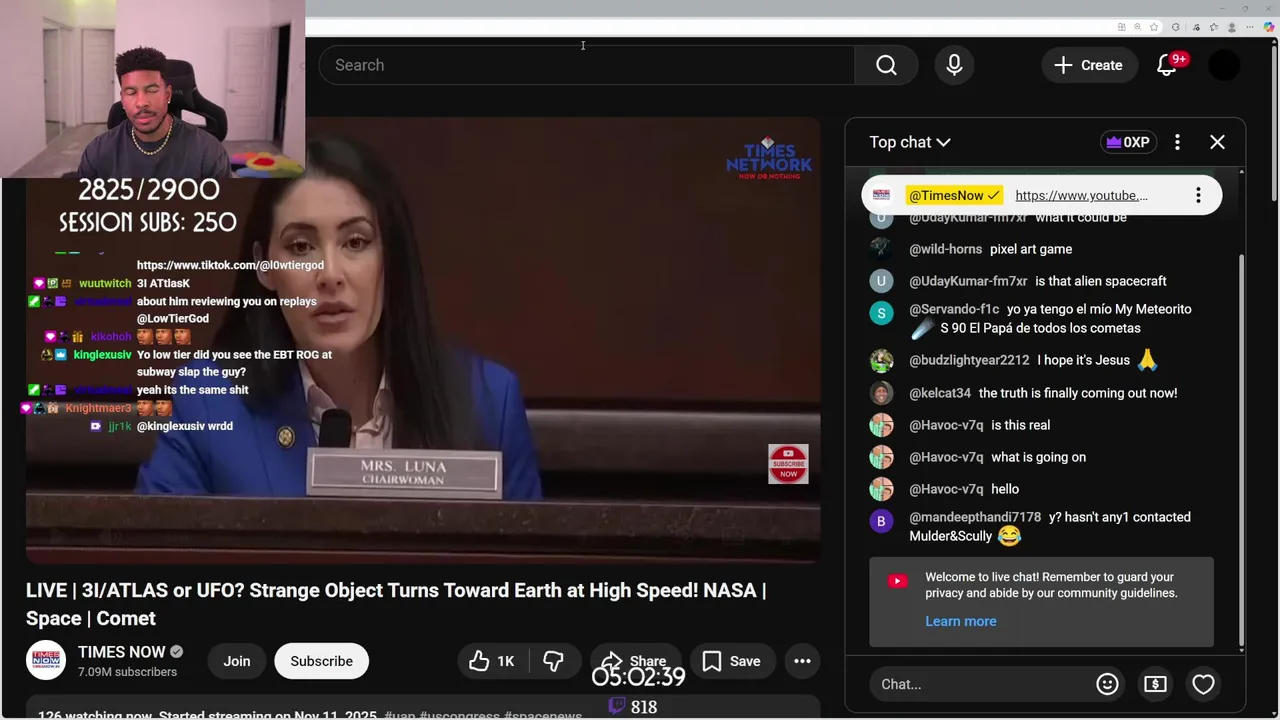Click "is this real" chat message
The image size is (1280, 720).
(1020, 425)
